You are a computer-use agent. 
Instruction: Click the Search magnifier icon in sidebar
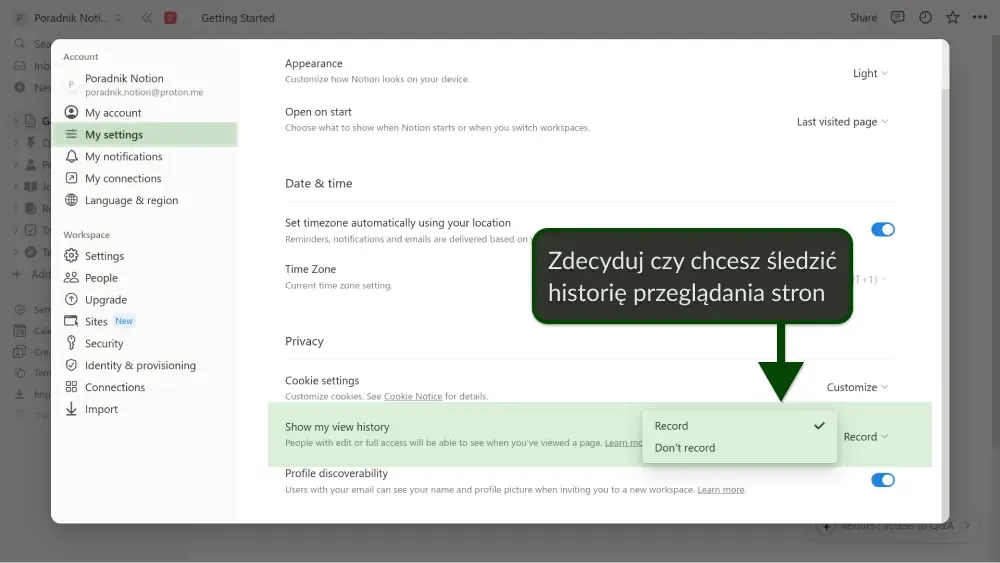point(20,43)
